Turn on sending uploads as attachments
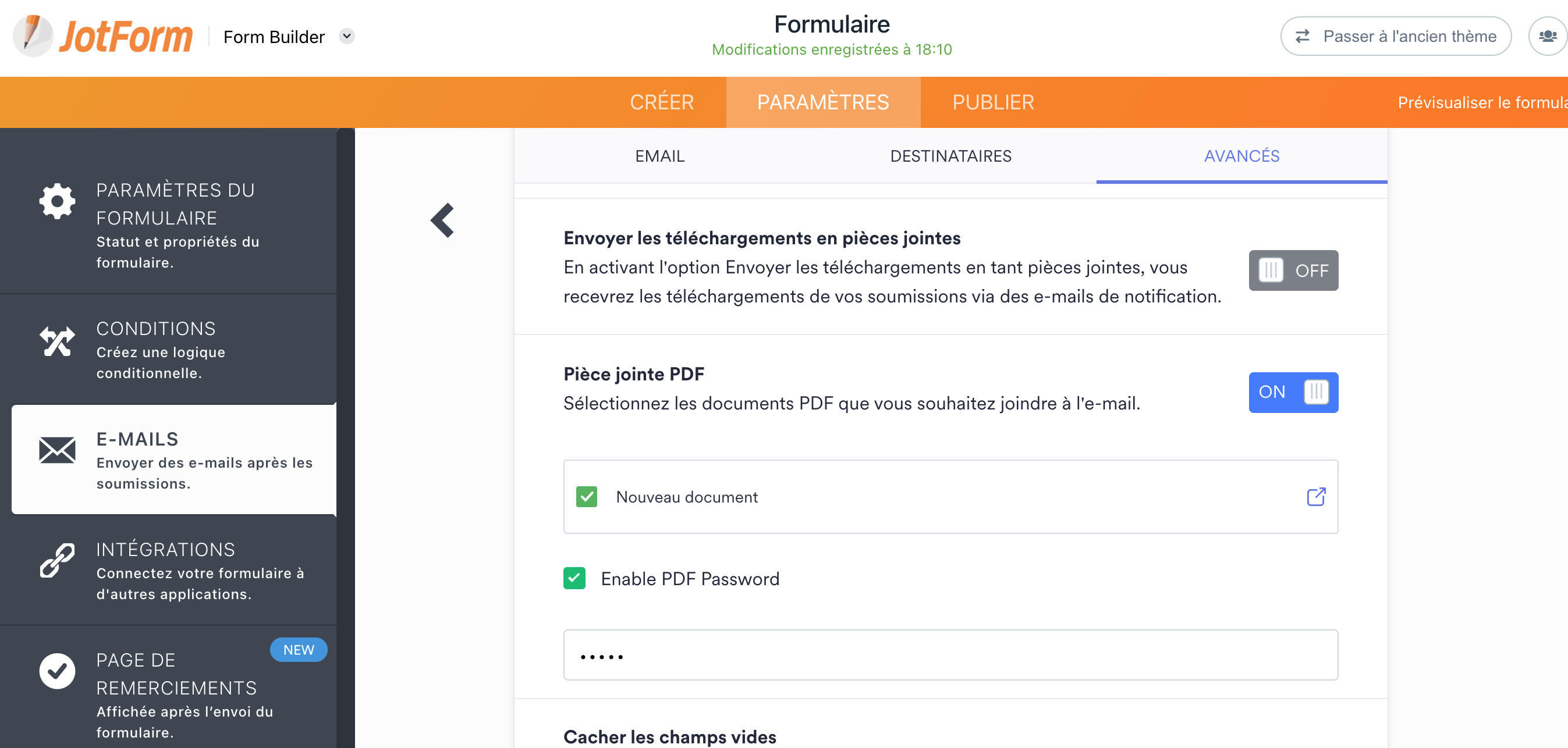The image size is (1568, 748). 1293,270
